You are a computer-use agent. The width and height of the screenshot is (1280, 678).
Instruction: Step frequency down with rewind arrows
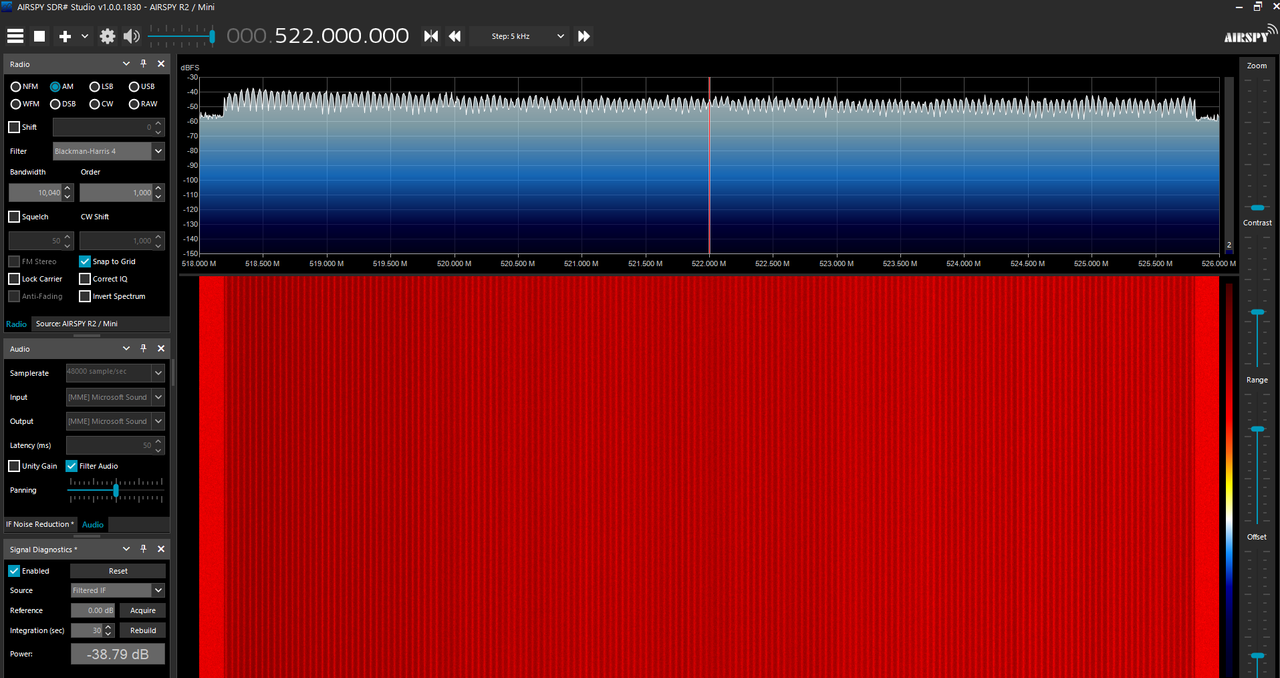[454, 36]
